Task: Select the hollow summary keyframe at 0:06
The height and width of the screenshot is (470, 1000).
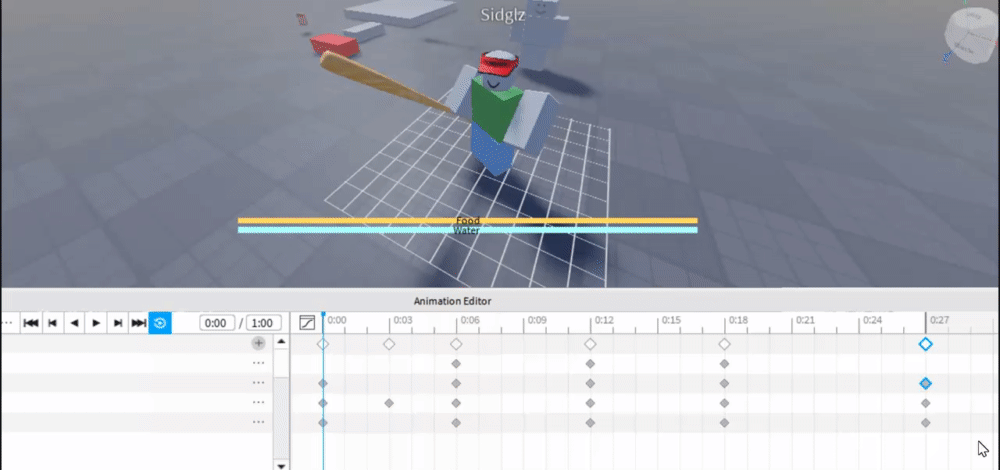Action: pyautogui.click(x=456, y=344)
